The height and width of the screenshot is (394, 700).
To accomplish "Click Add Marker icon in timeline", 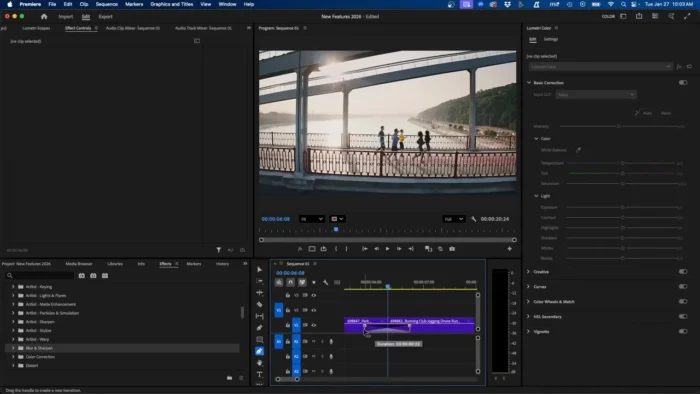I will 314,282.
